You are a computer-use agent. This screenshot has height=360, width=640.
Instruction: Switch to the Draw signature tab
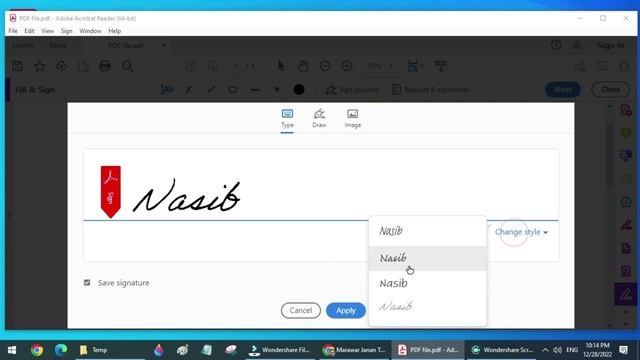[319, 119]
